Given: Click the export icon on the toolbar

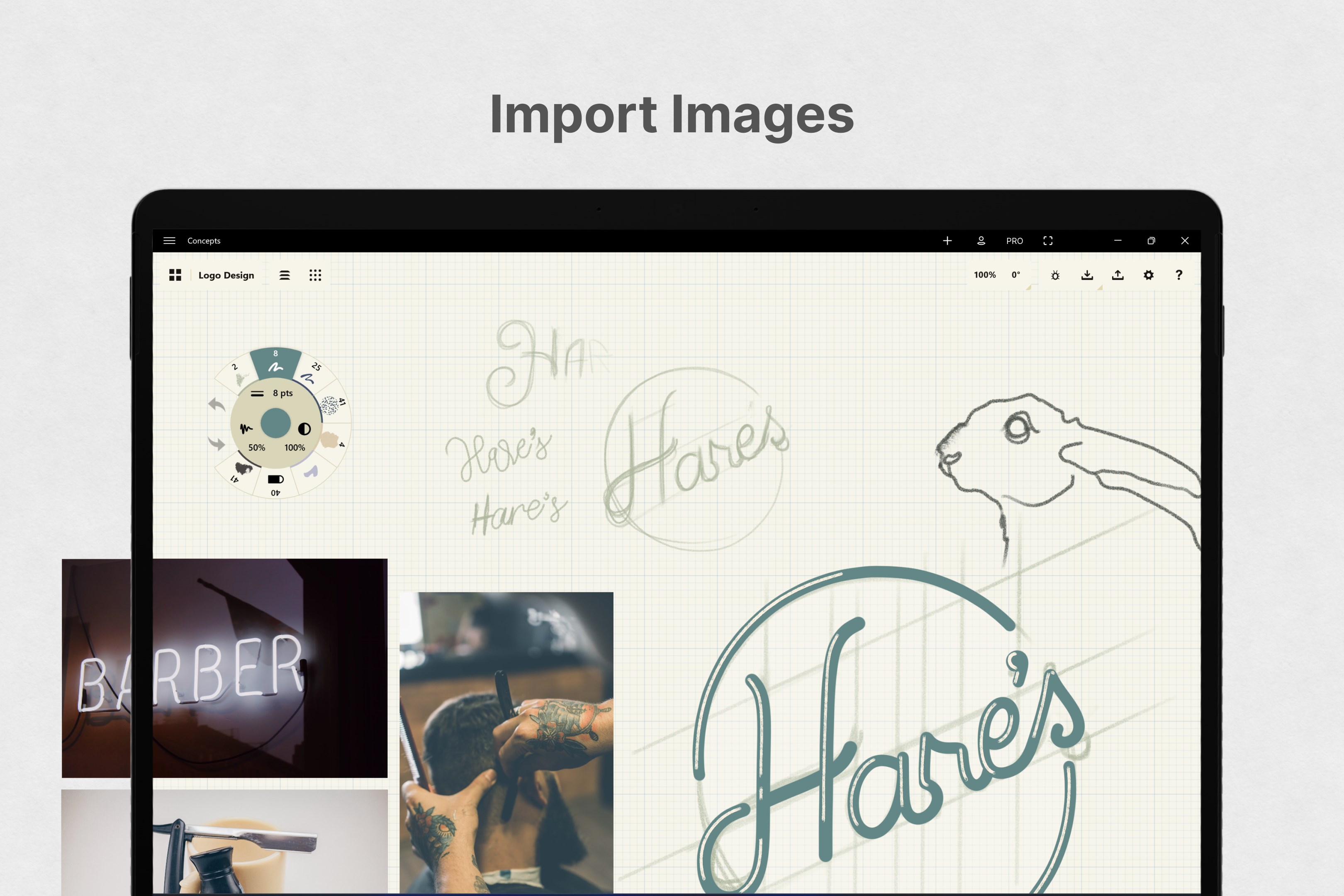Looking at the screenshot, I should [x=1118, y=275].
